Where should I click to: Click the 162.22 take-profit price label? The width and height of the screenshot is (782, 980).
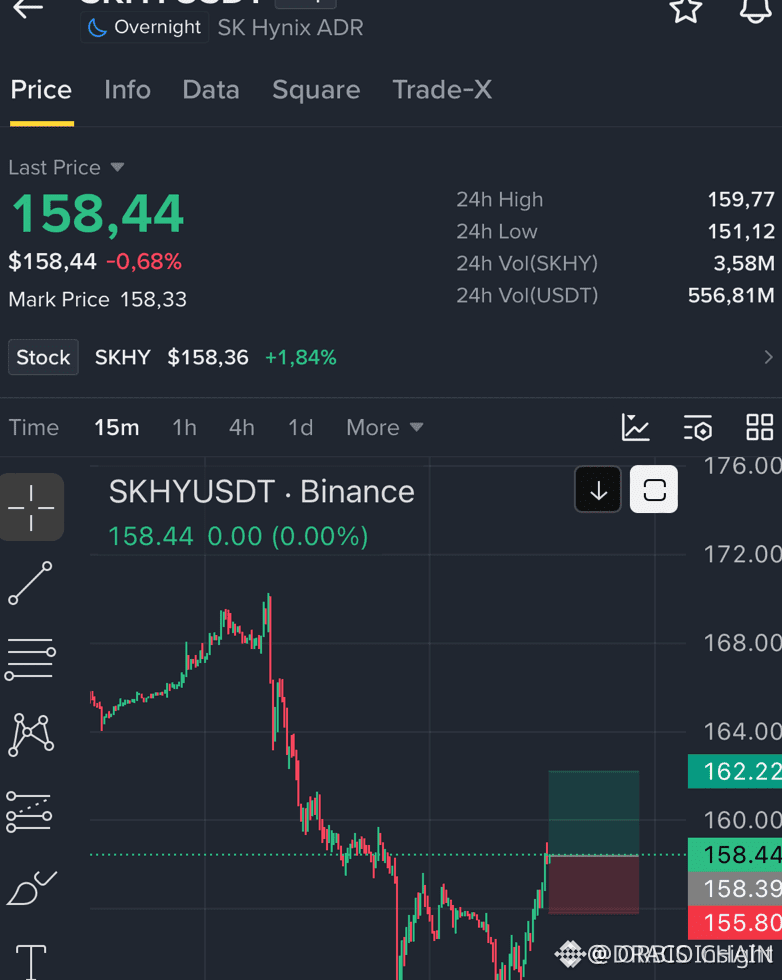[x=734, y=772]
